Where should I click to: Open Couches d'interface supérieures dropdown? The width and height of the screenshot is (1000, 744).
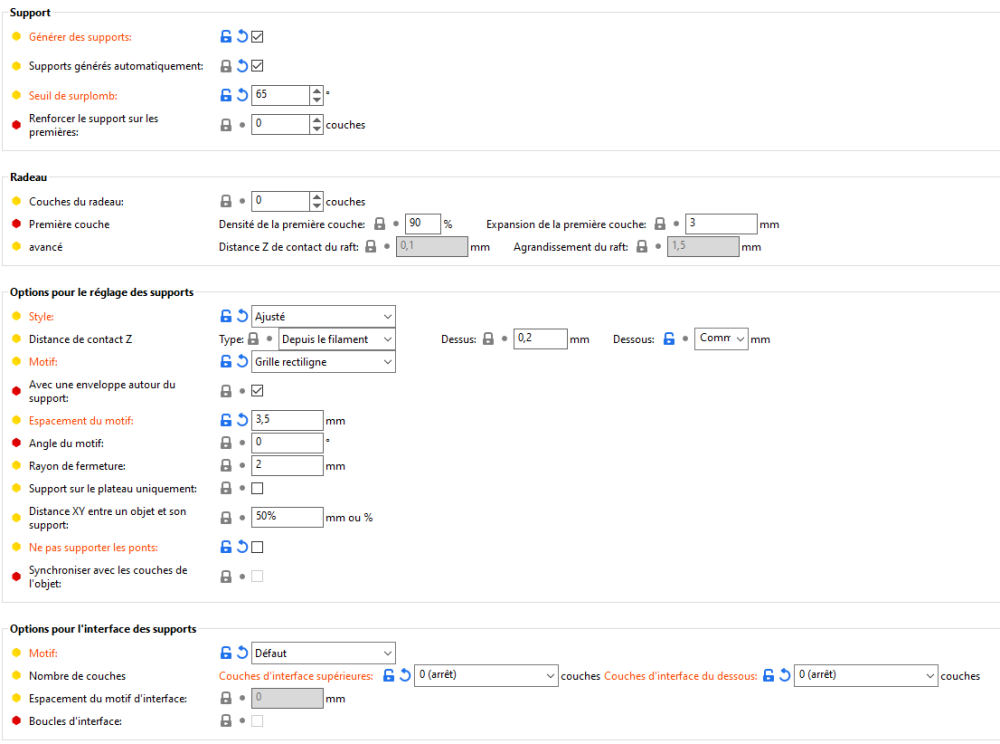click(485, 676)
